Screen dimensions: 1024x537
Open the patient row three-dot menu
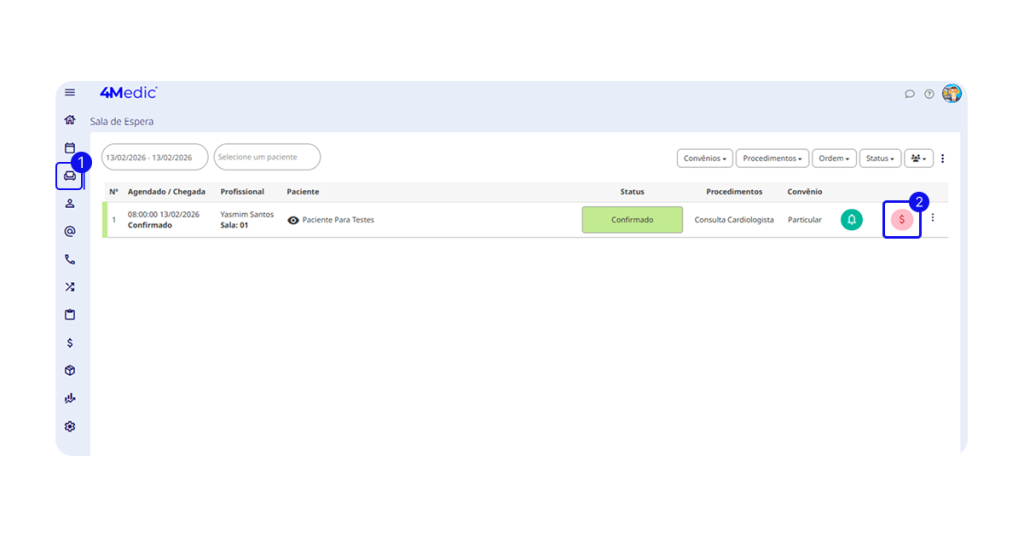pyautogui.click(x=933, y=218)
